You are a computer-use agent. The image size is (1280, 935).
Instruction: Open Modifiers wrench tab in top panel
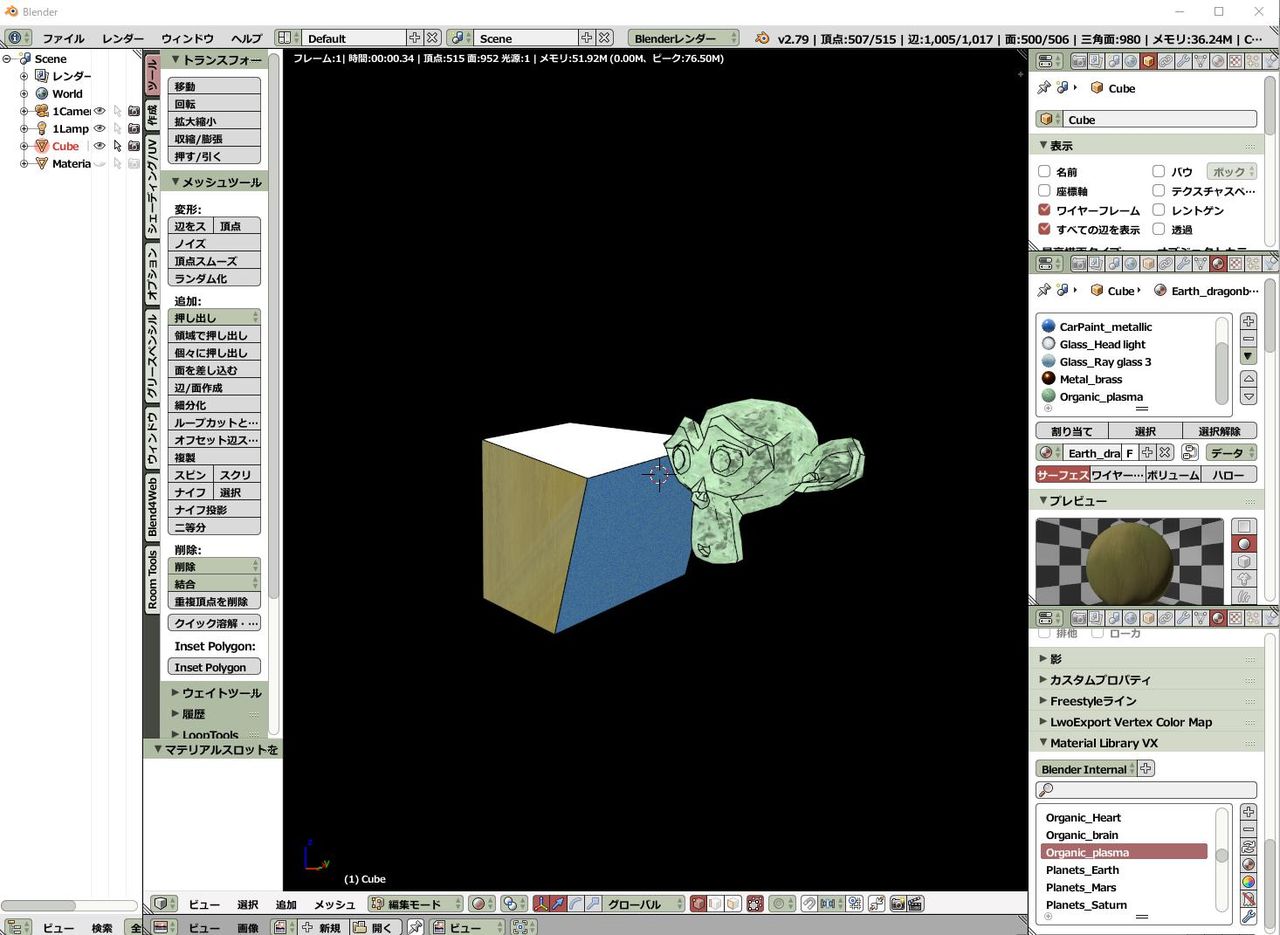[x=1183, y=61]
